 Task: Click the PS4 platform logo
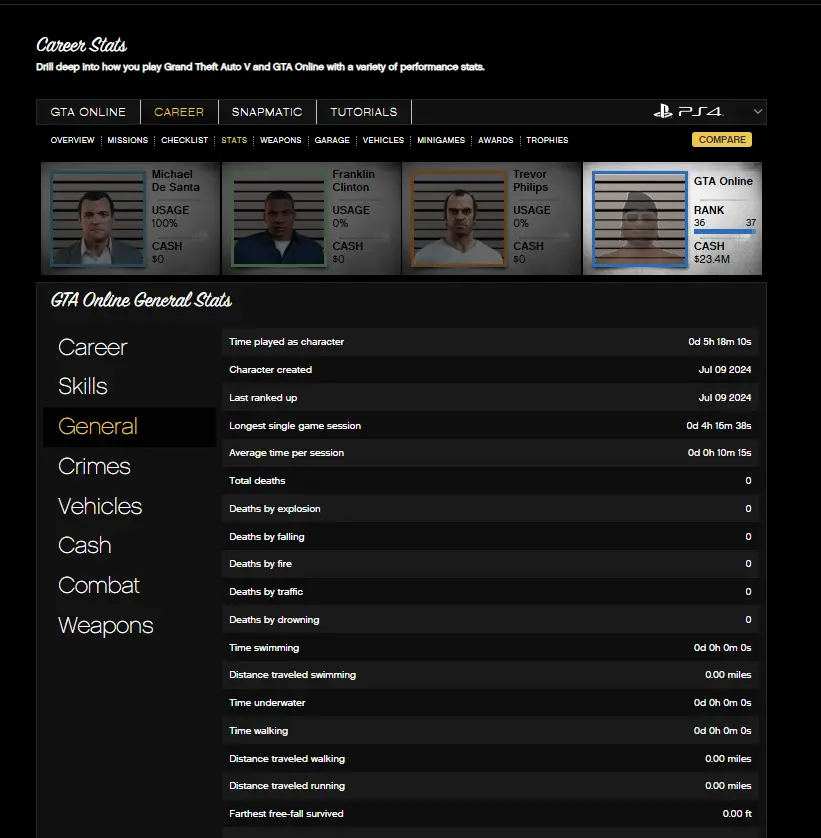click(688, 112)
